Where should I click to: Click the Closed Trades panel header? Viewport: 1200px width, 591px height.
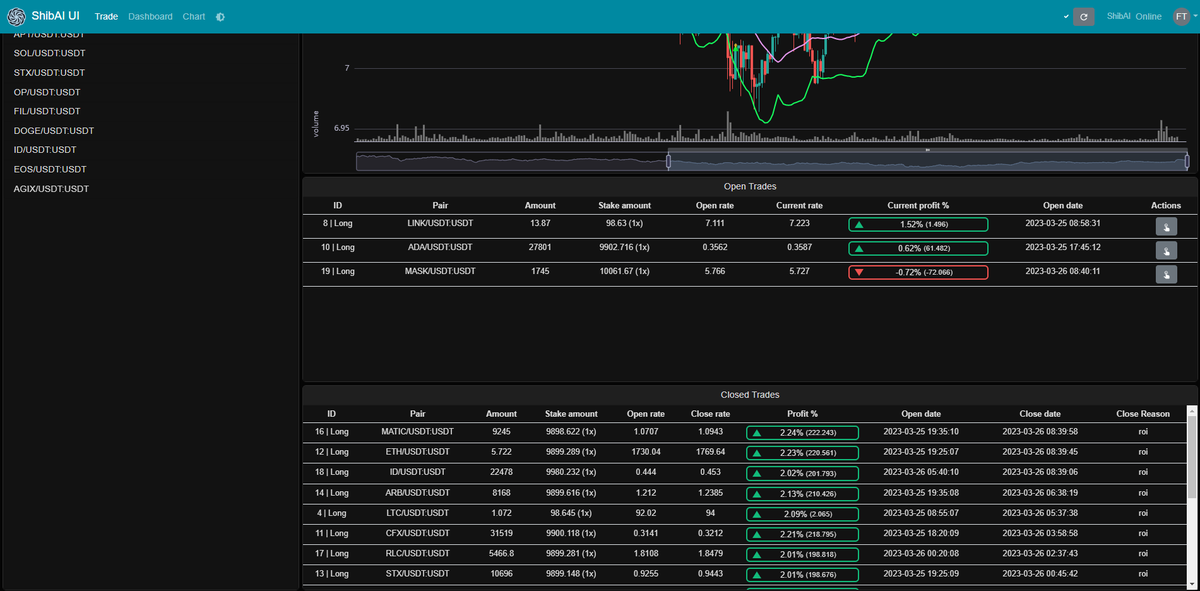point(749,395)
